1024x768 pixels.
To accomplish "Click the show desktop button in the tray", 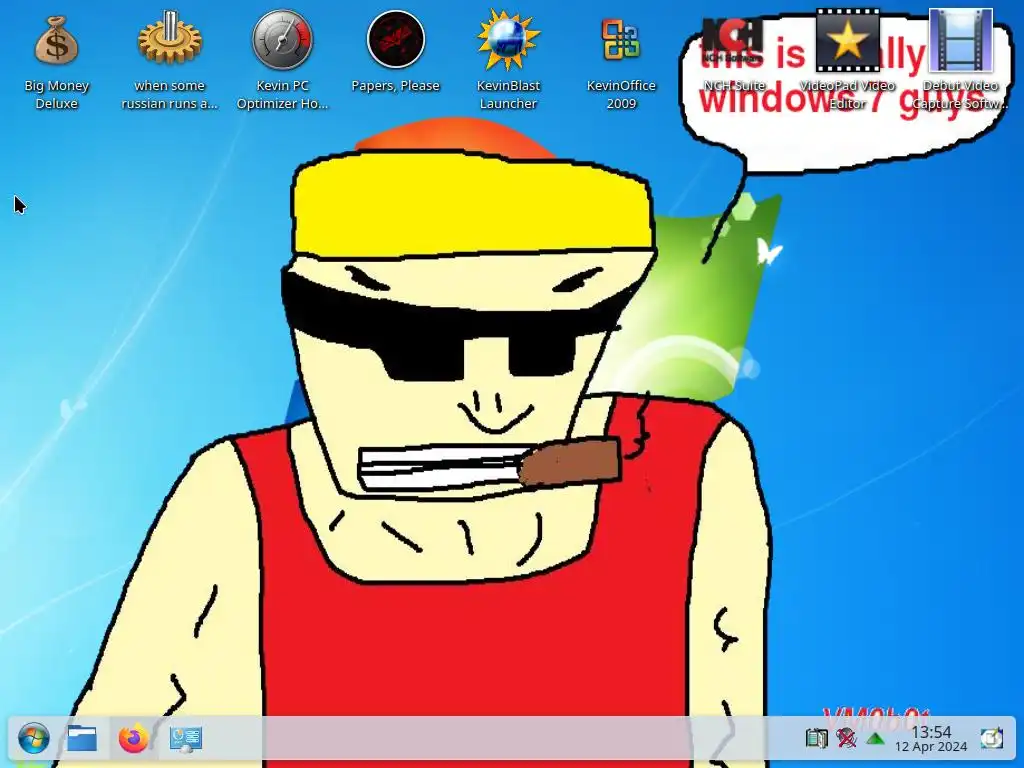I will (992, 739).
